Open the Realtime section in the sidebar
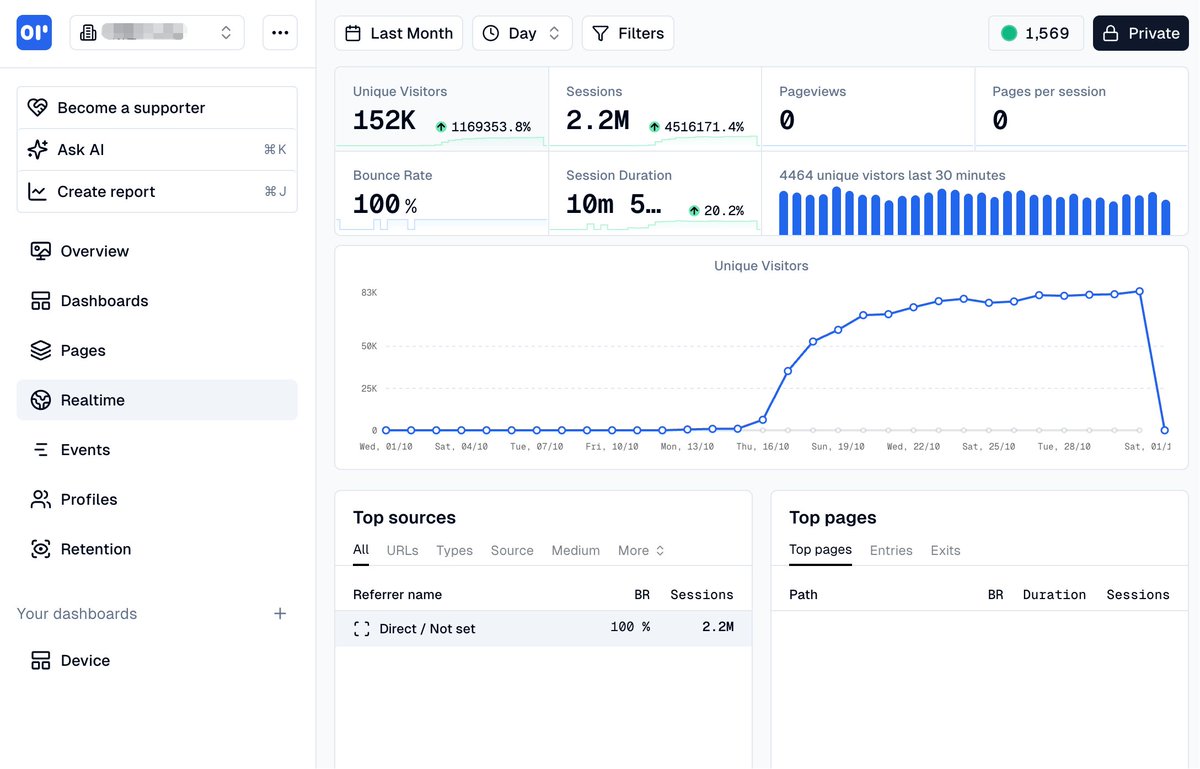This screenshot has height=769, width=1200. coord(40,399)
